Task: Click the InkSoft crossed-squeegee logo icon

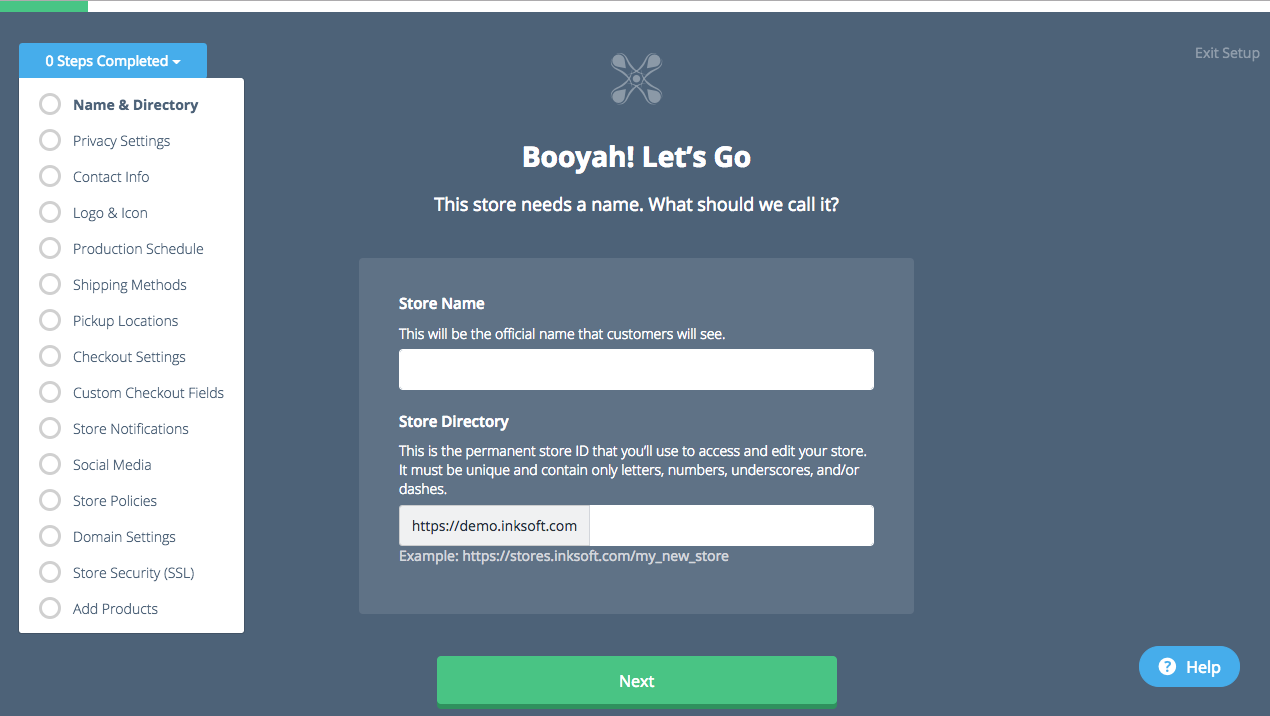Action: click(636, 78)
